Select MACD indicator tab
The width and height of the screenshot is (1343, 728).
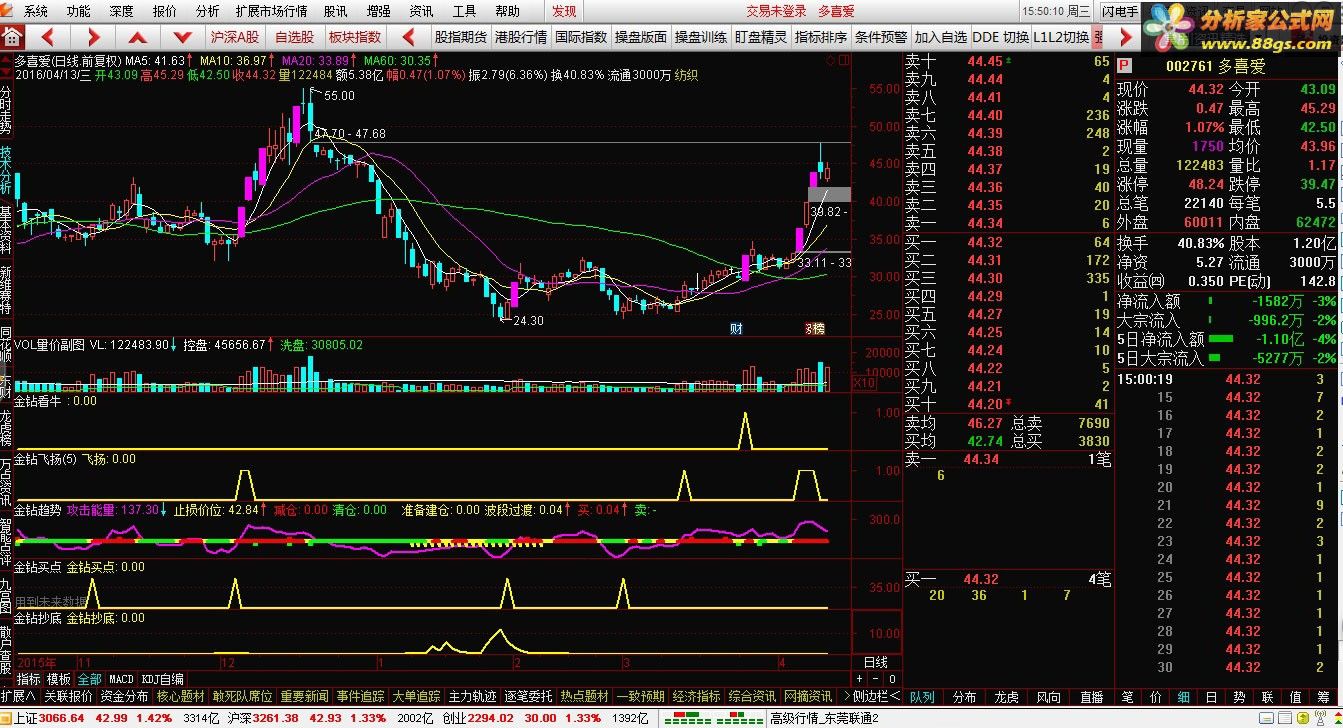[x=121, y=679]
